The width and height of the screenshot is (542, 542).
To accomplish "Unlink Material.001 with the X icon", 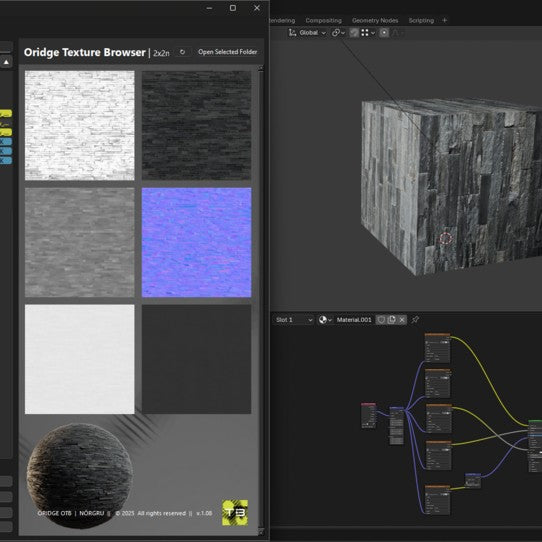I will (x=402, y=320).
